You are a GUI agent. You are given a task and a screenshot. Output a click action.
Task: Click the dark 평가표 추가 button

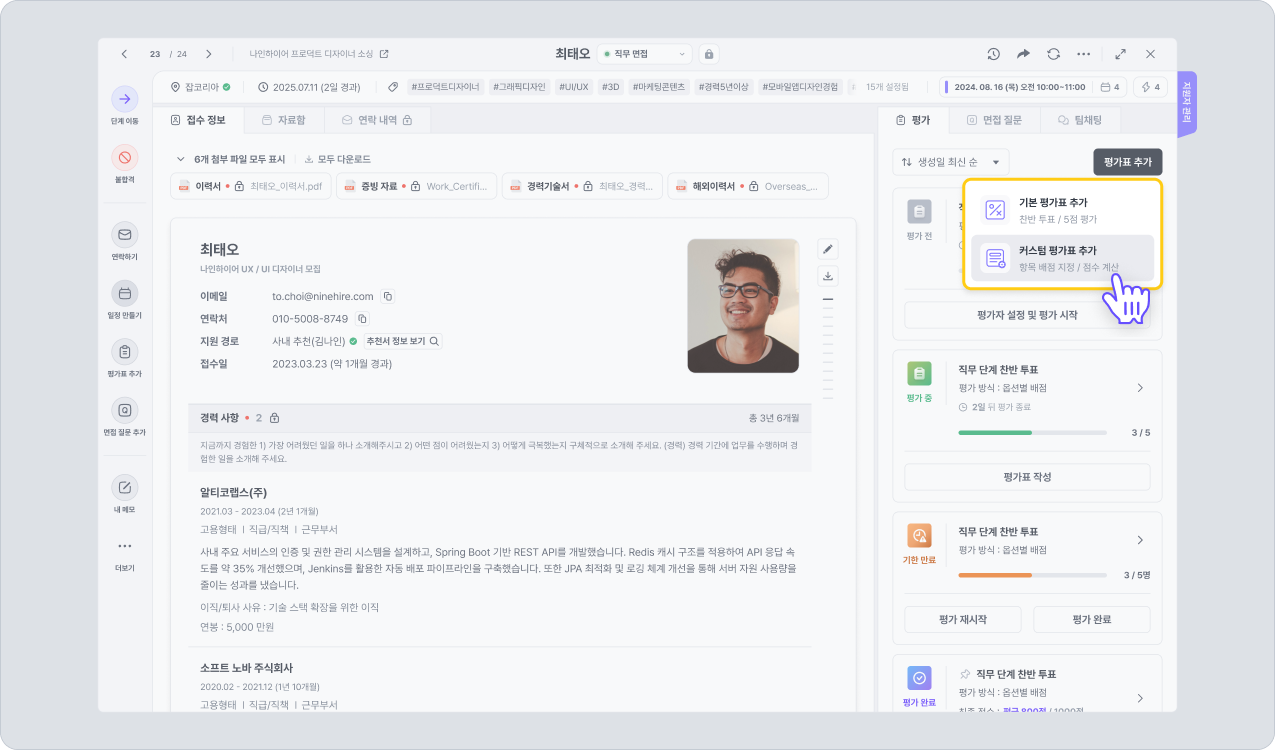pos(1128,161)
